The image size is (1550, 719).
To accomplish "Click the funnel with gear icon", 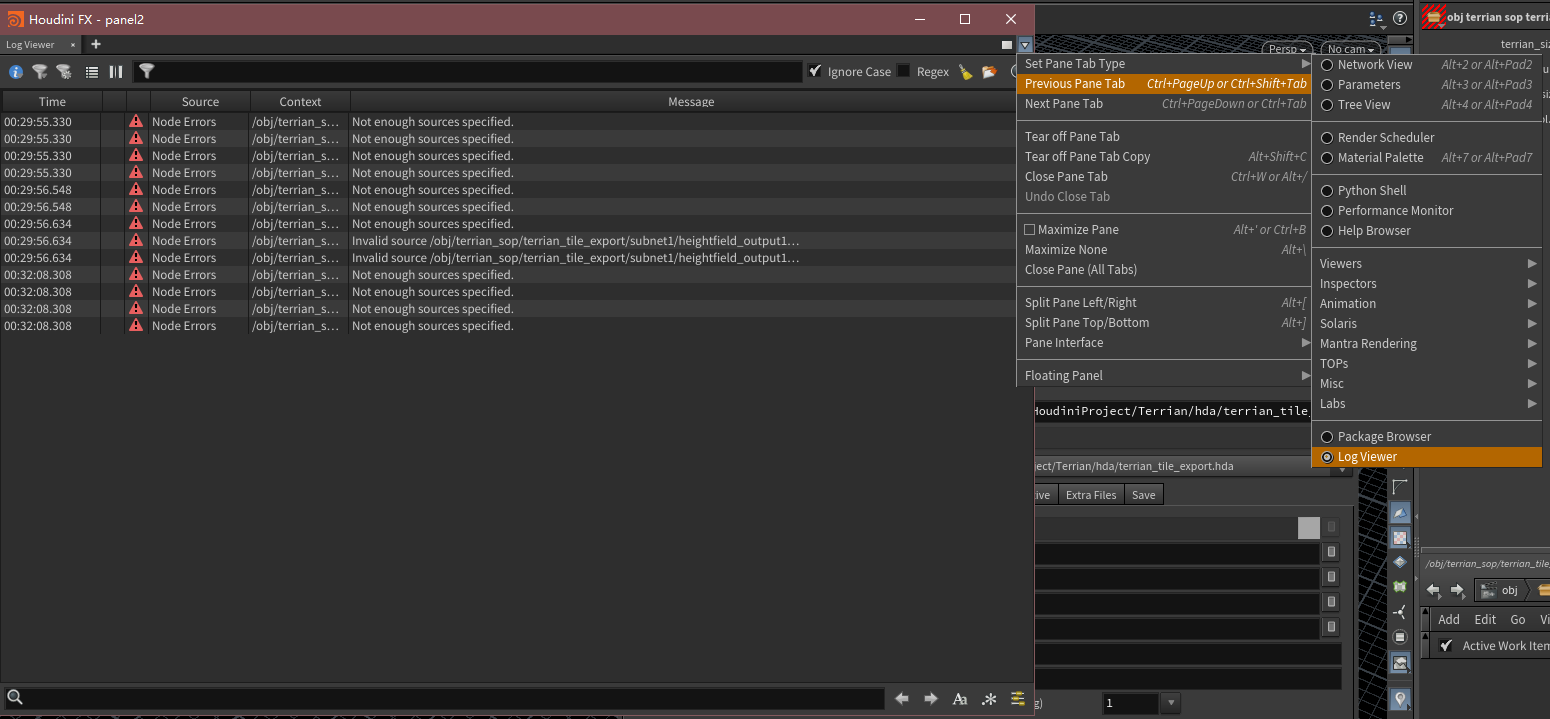I will pyautogui.click(x=64, y=72).
